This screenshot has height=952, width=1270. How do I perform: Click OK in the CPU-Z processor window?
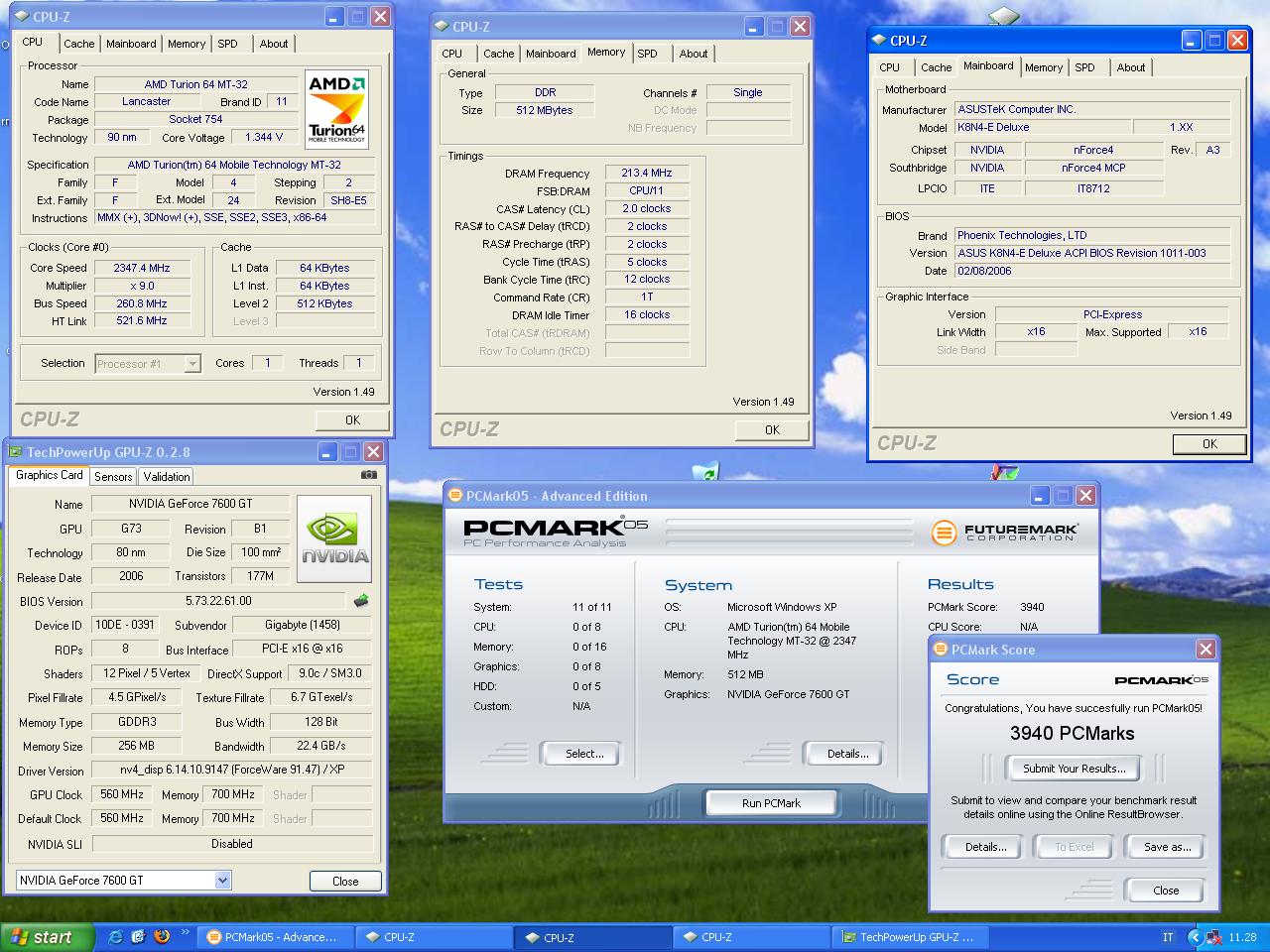pyautogui.click(x=352, y=419)
